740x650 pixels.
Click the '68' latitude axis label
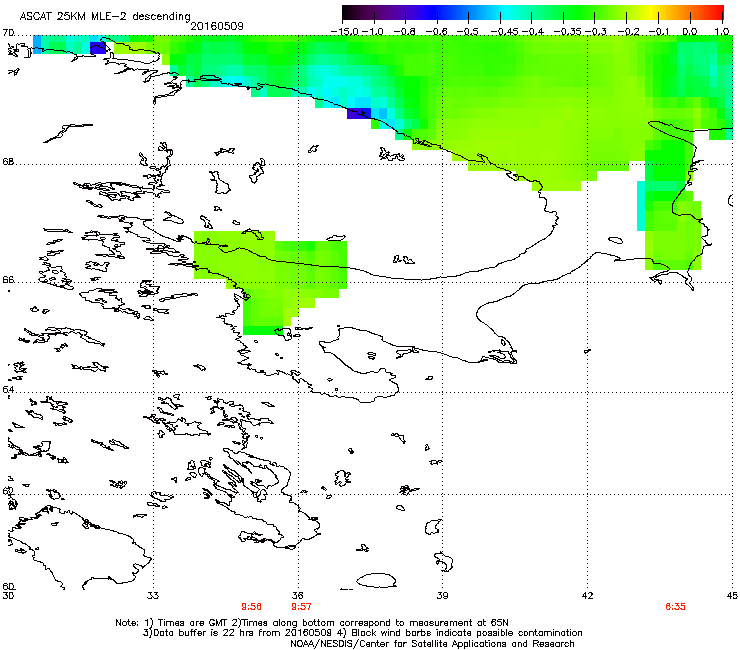point(8,162)
